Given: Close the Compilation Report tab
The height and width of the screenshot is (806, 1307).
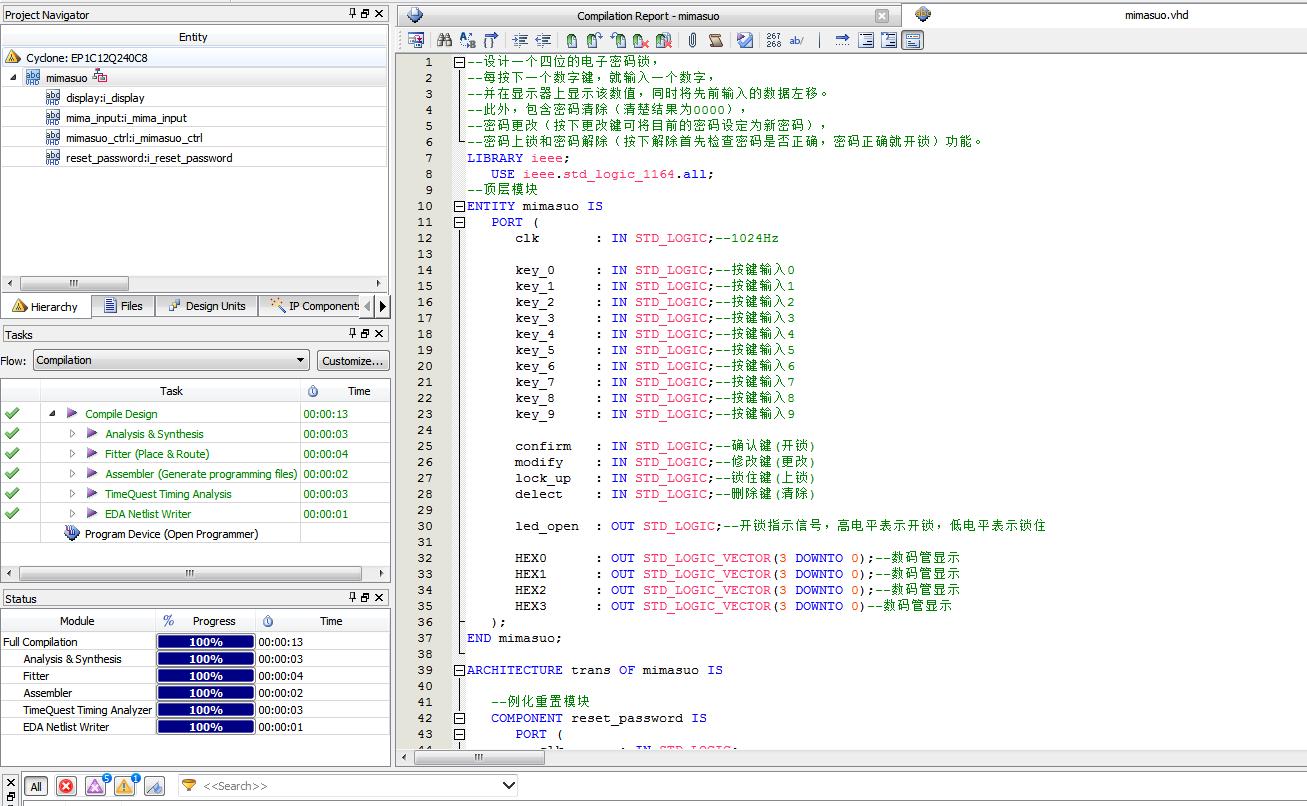Looking at the screenshot, I should tap(881, 16).
